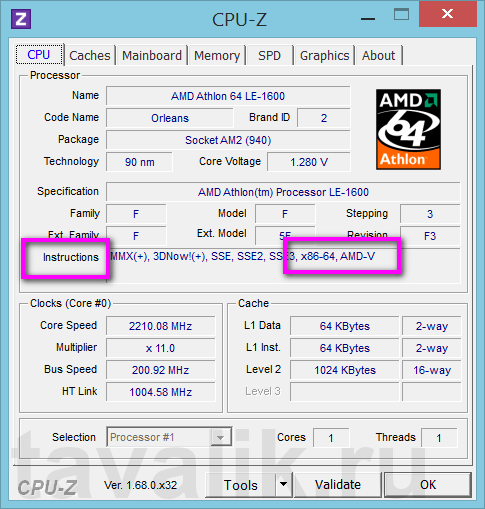Go to the SPD tab
Viewport: 485px width, 509px height.
[269, 55]
